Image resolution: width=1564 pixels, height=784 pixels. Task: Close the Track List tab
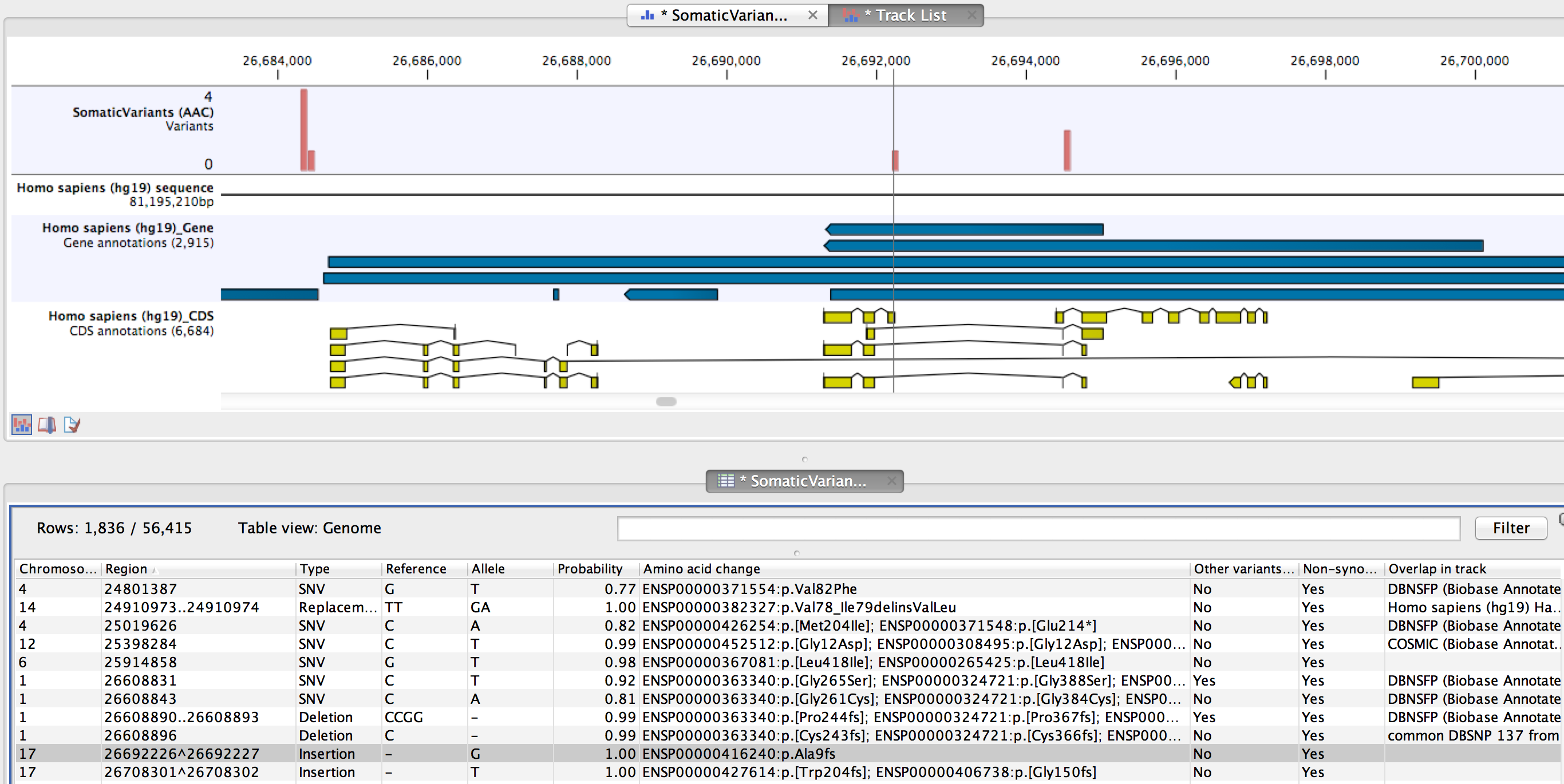click(x=971, y=15)
